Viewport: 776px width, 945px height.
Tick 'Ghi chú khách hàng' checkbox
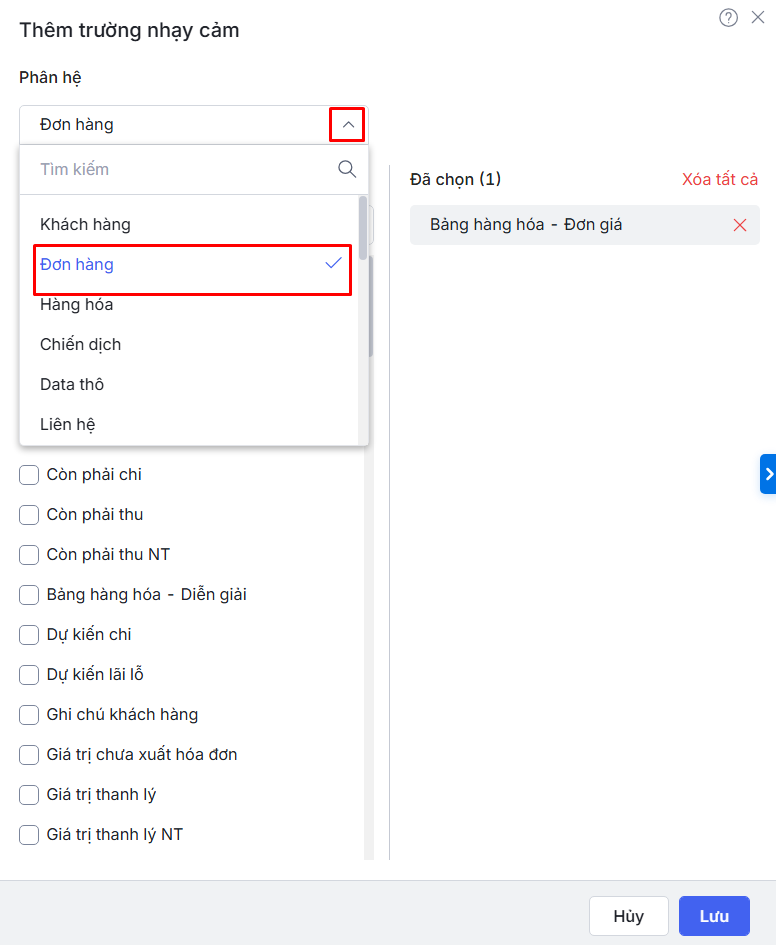click(x=29, y=715)
